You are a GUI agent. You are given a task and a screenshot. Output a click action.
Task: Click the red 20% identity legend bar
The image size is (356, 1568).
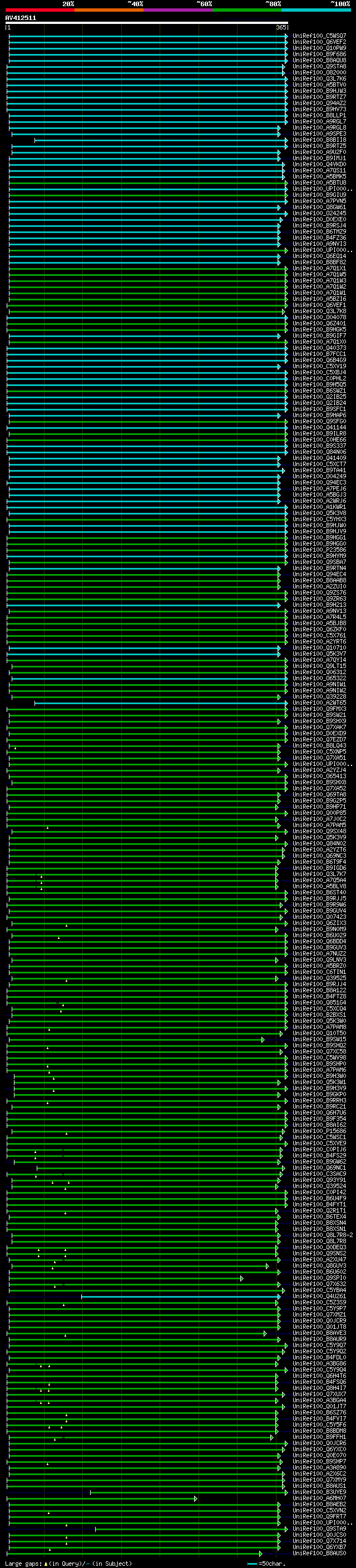39,10
